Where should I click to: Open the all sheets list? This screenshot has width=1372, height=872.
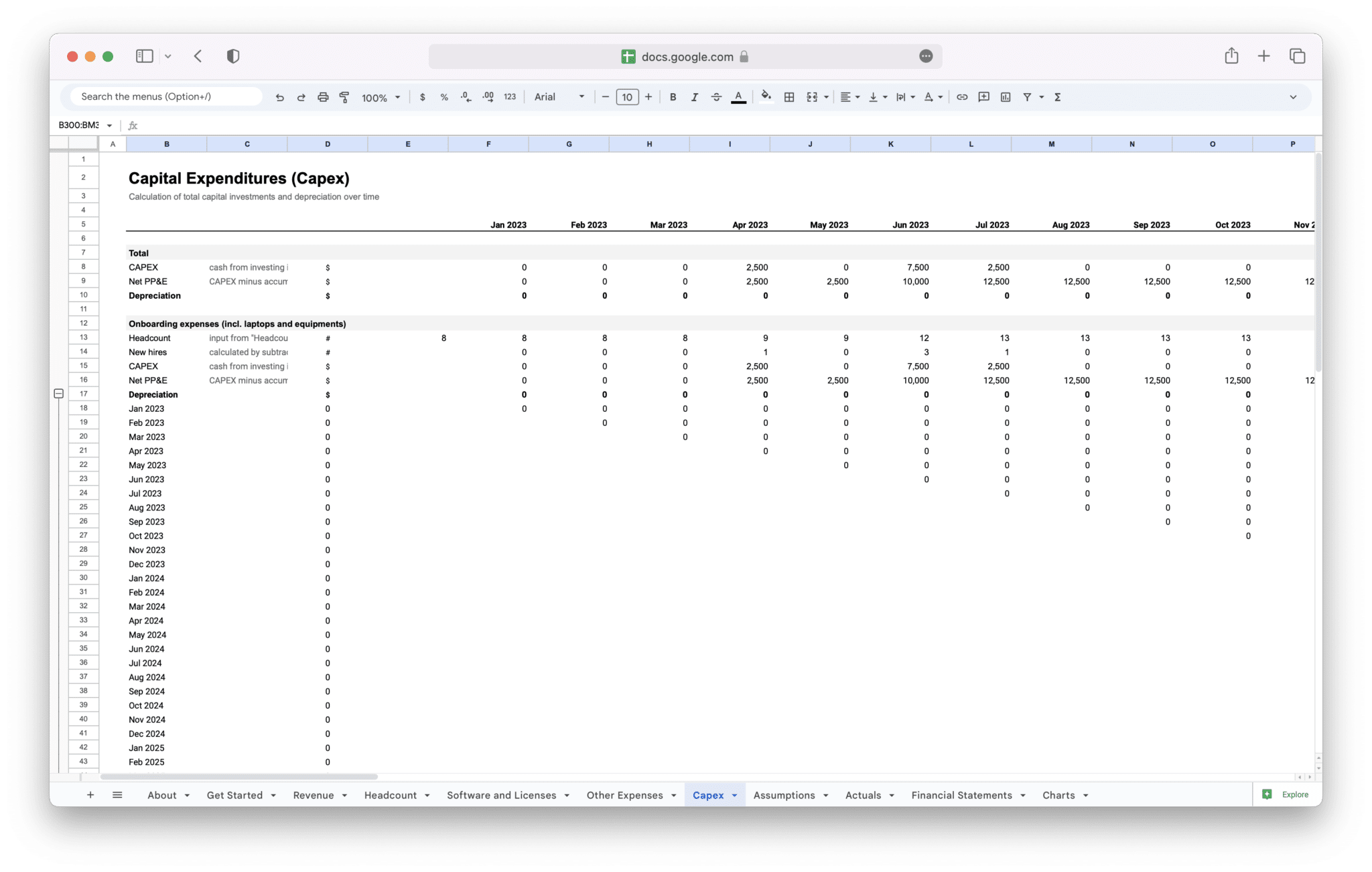click(117, 795)
